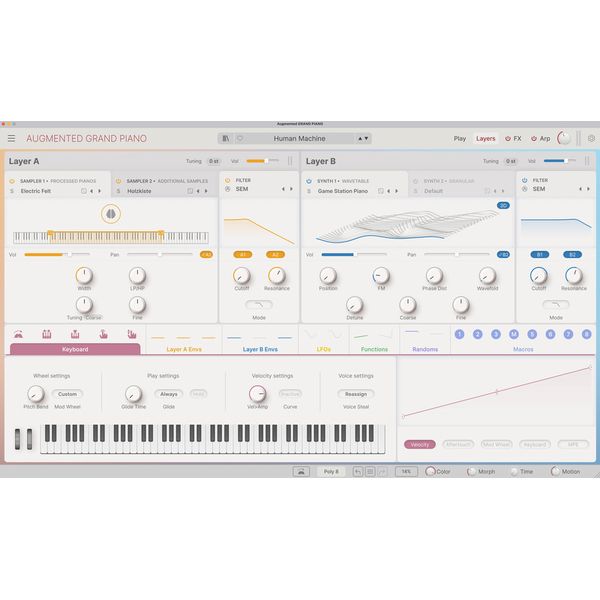This screenshot has width=600, height=600.
Task: Click the Layer A filter type icon beside SEM
Action: pyautogui.click(x=228, y=189)
